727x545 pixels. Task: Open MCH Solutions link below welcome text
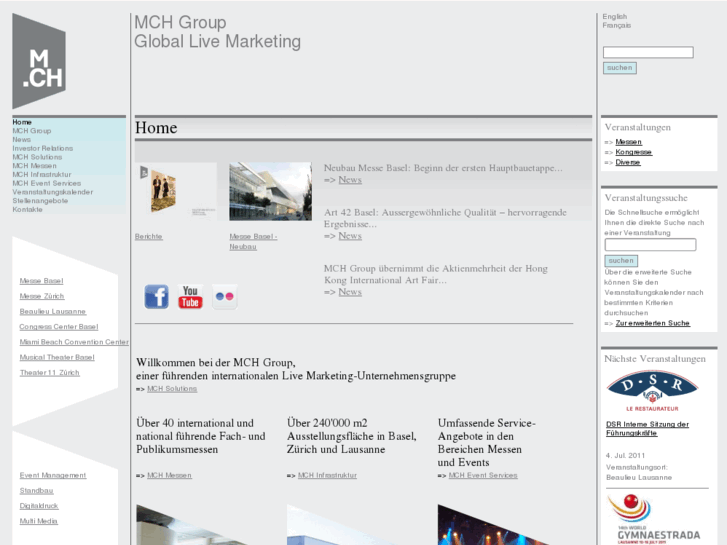172,389
